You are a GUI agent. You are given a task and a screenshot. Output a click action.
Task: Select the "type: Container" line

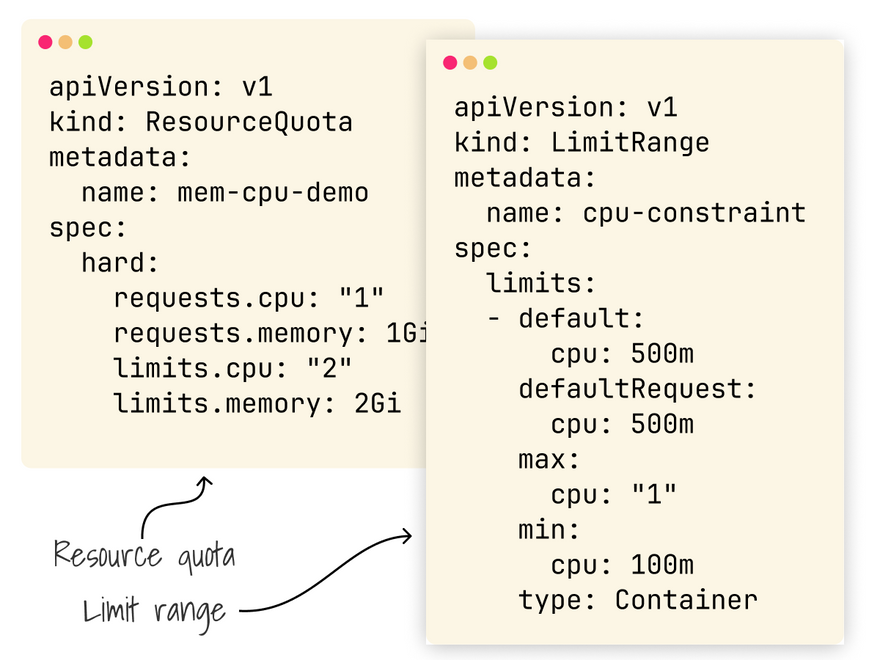637,599
